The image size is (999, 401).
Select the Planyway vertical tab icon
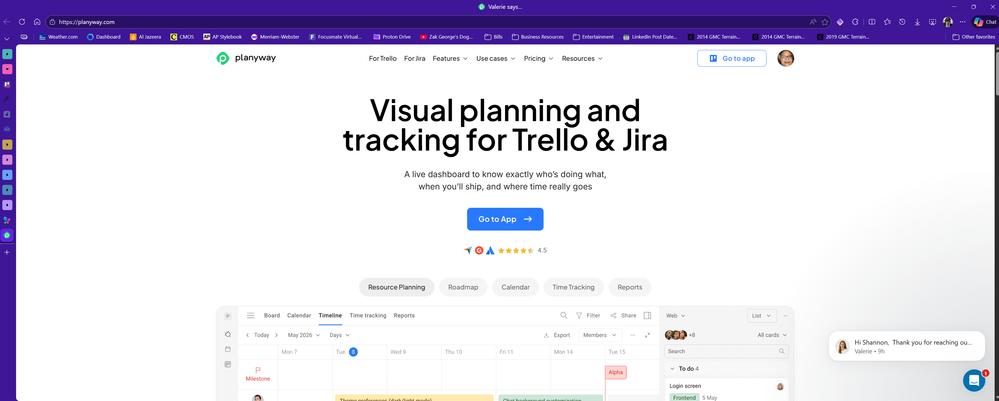click(7, 235)
